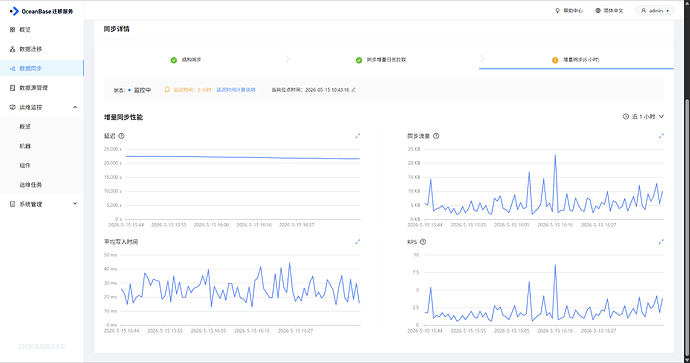
Task: Click the 运维监控 monitor icon in sidebar
Action: tap(12, 107)
